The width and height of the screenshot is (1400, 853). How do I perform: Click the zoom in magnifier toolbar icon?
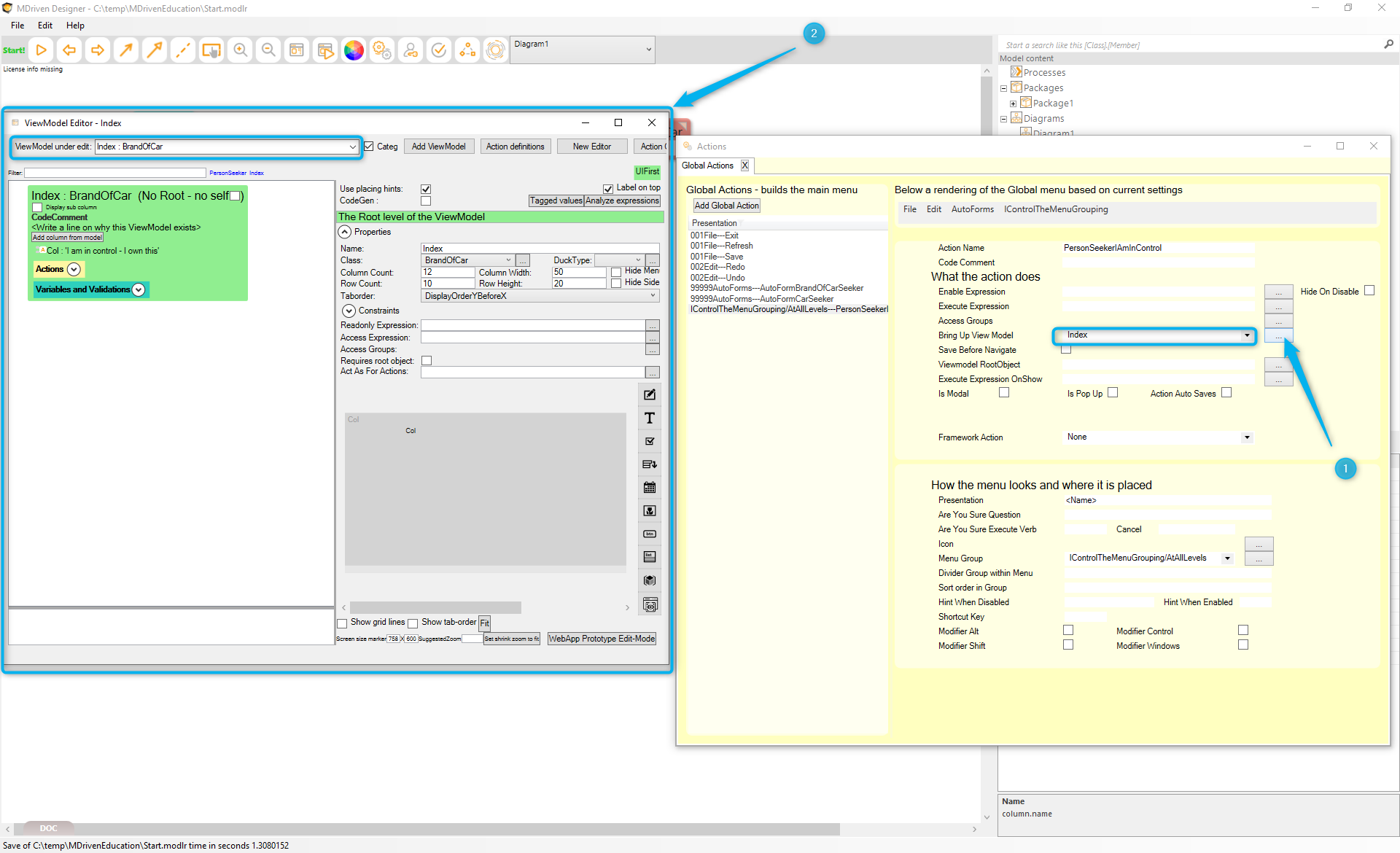point(240,50)
